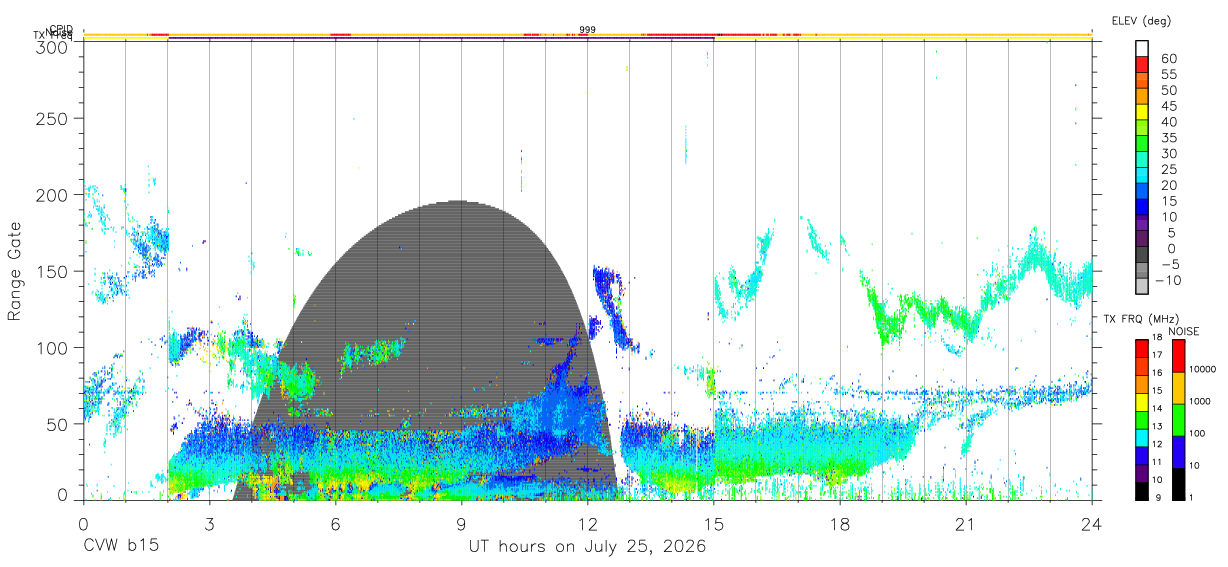Click x-axis hour label 9
1228x567 pixels.
[x=461, y=523]
